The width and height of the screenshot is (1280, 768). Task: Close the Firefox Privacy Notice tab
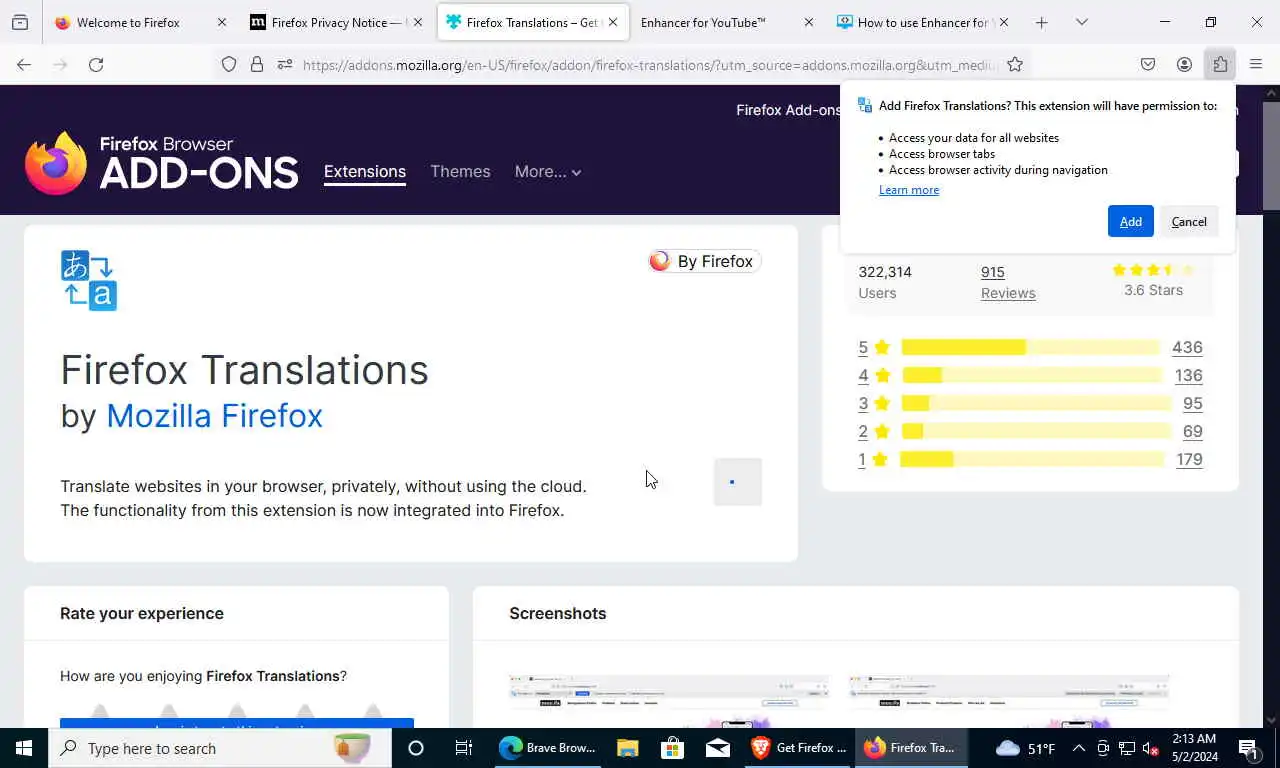point(417,22)
